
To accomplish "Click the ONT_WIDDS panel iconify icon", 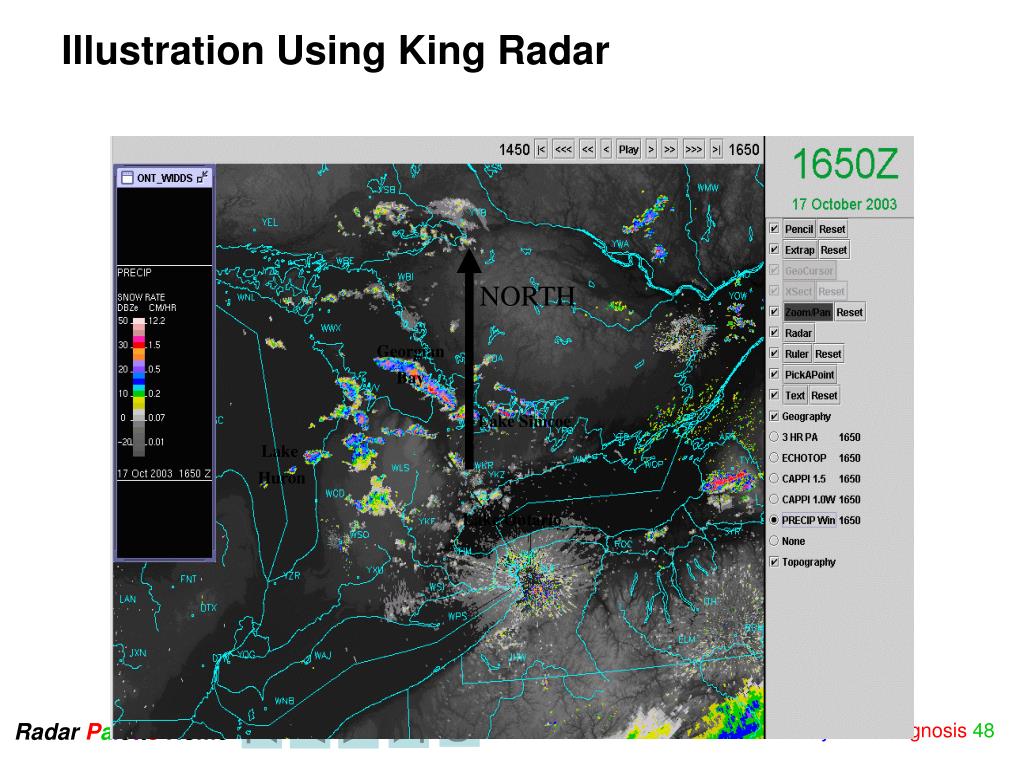I will [x=204, y=177].
